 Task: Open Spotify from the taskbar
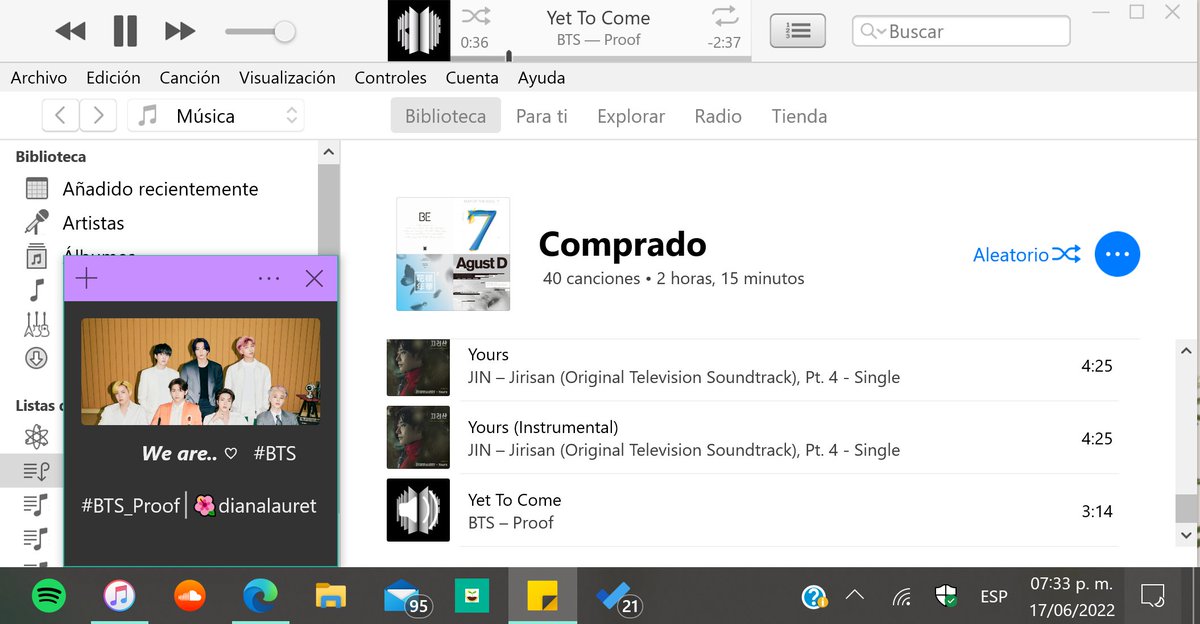click(48, 597)
